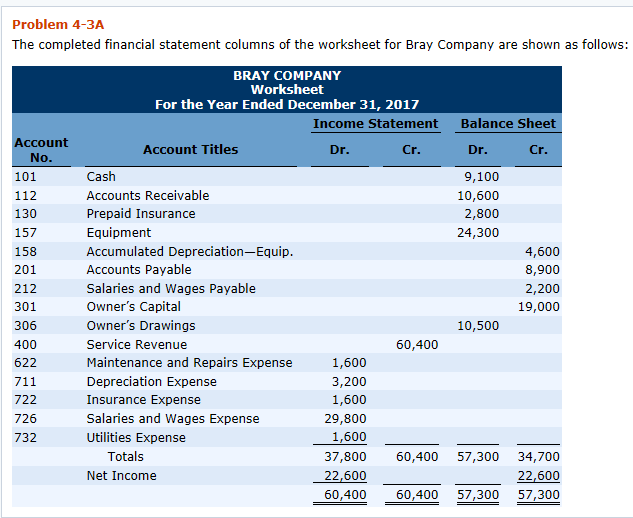Click the Balance Sheet column header
The width and height of the screenshot is (633, 518).
pos(508,124)
